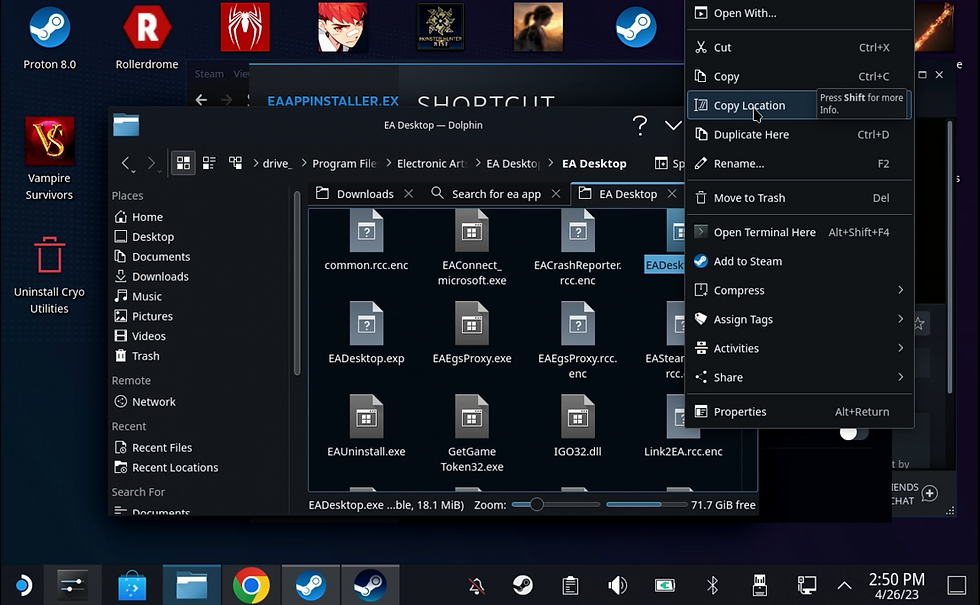Select EACrashReporter.rcc.enc file
Viewport: 980px width, 605px height.
point(578,248)
